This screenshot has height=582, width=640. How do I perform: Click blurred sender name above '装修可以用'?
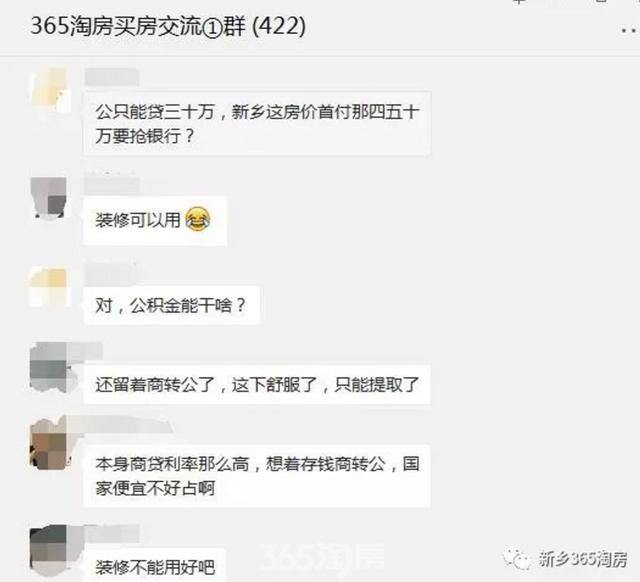[111, 184]
